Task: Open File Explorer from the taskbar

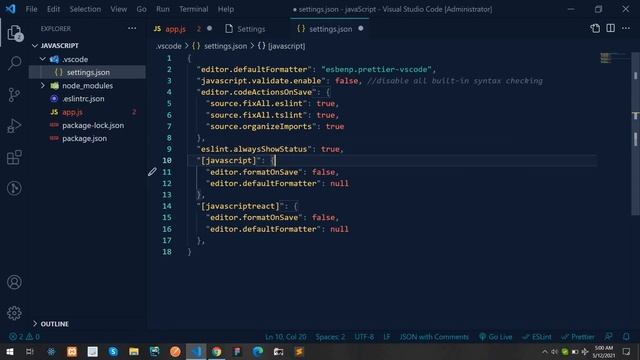Action: (134, 351)
